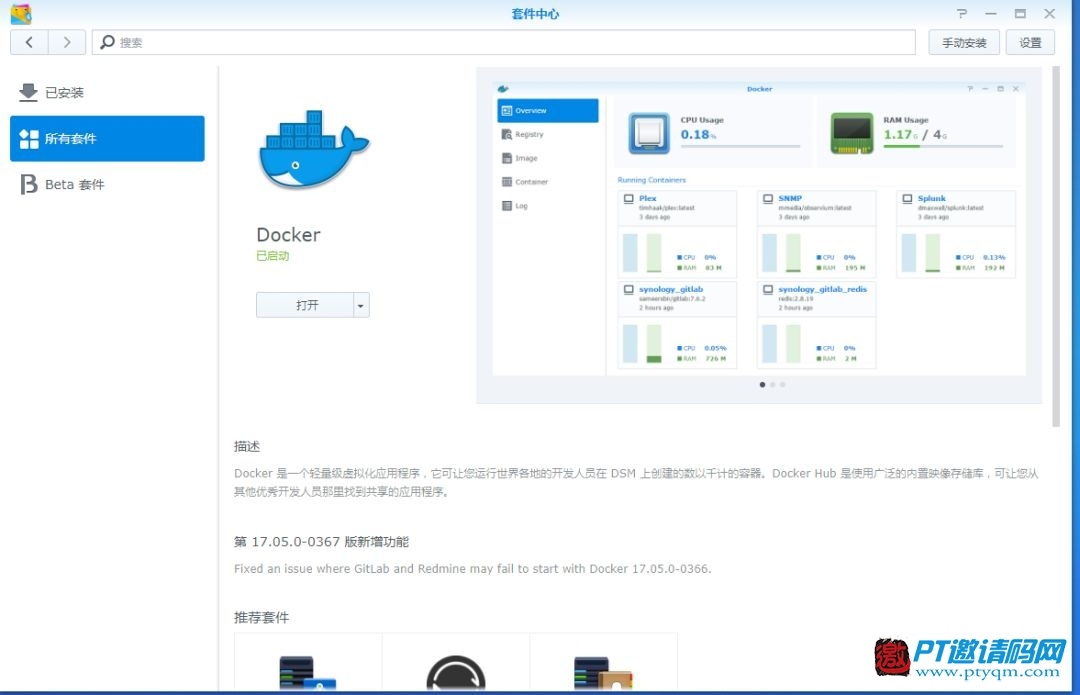Select the second screenshot carousel dot

773,384
